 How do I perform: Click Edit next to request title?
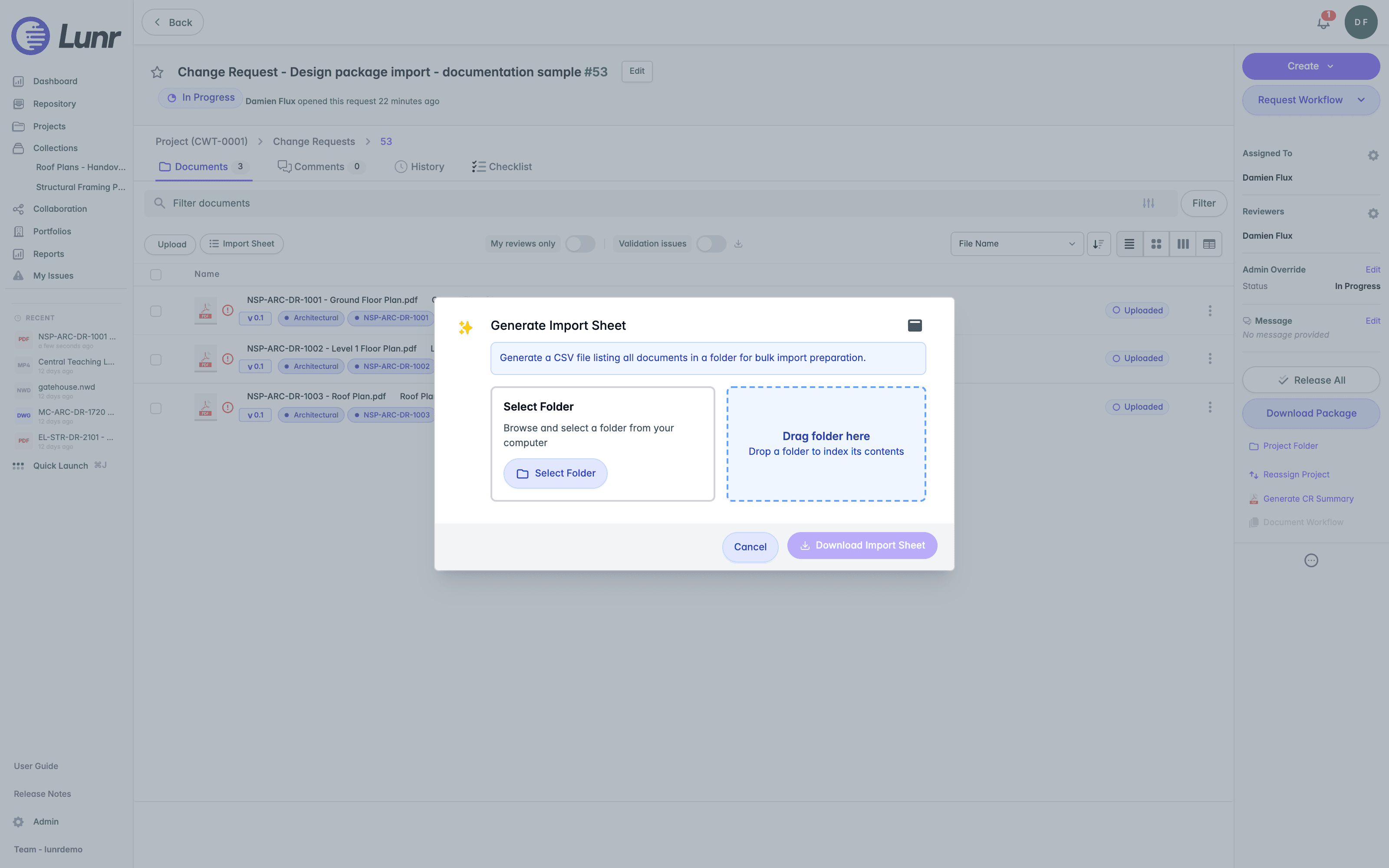pos(636,71)
